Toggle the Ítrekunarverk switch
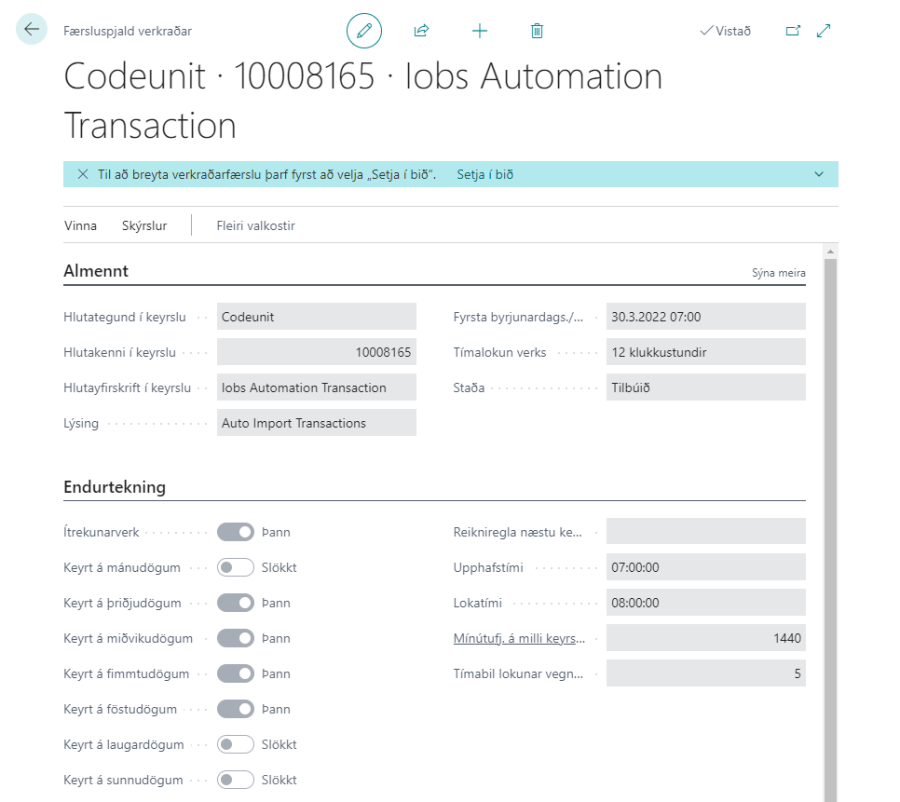The width and height of the screenshot is (900, 802). point(236,532)
